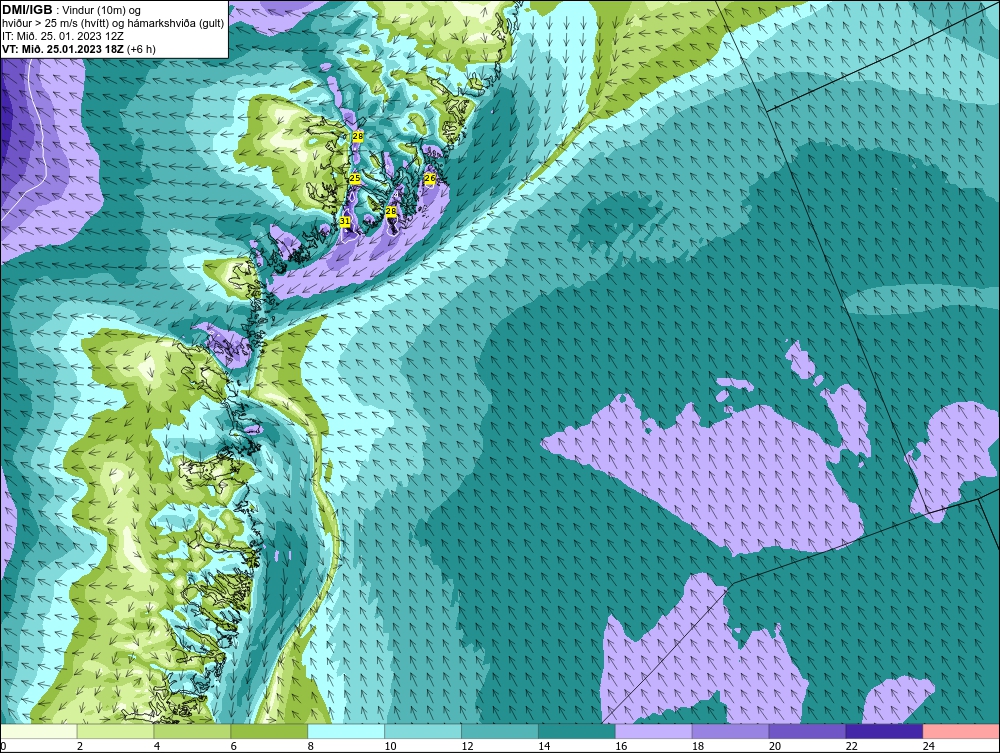
Task: Click the legend scale number 14
Action: 544,746
